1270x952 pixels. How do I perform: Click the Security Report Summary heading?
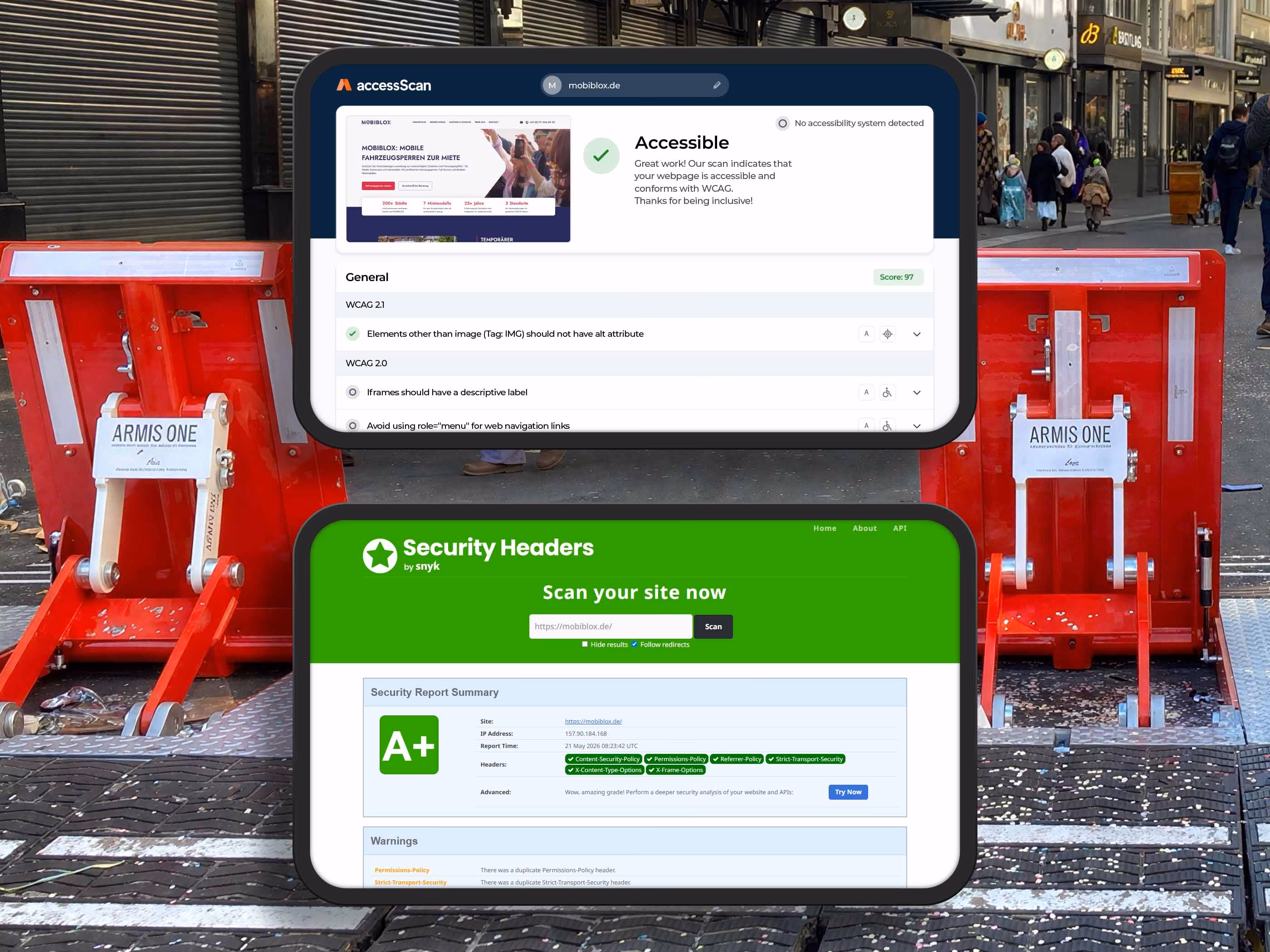coord(435,692)
